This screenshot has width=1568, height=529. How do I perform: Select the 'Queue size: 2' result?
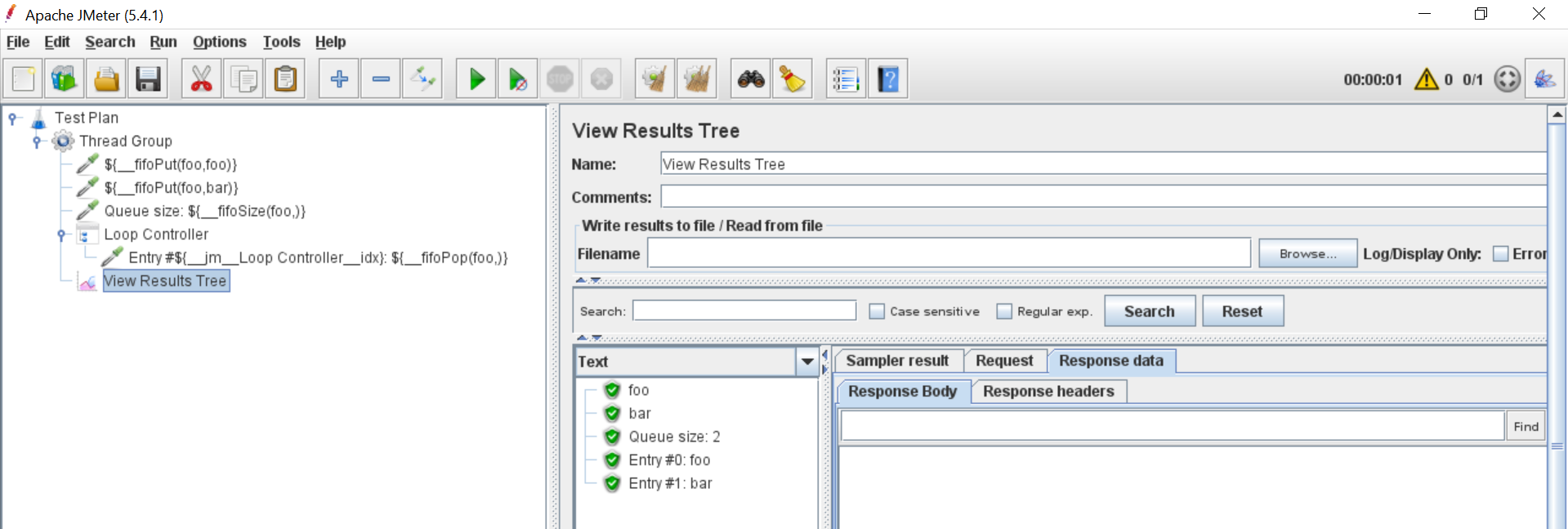[x=674, y=437]
